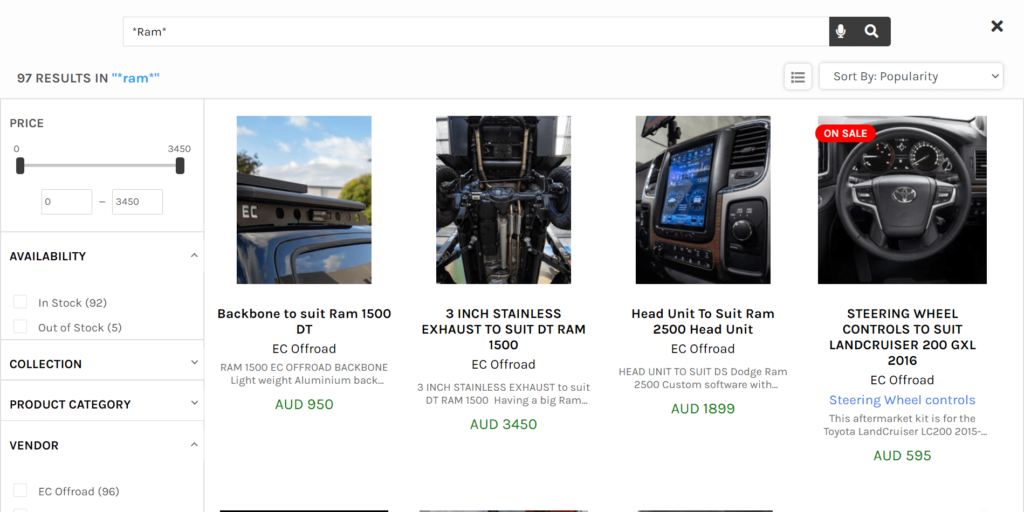Open 3 Inch Stainless Exhaust product title
1024x512 pixels.
[x=504, y=329]
